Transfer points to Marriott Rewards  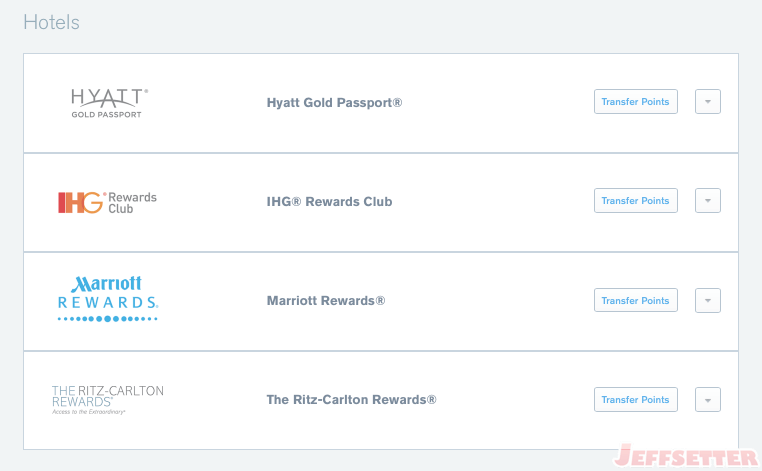click(x=636, y=300)
